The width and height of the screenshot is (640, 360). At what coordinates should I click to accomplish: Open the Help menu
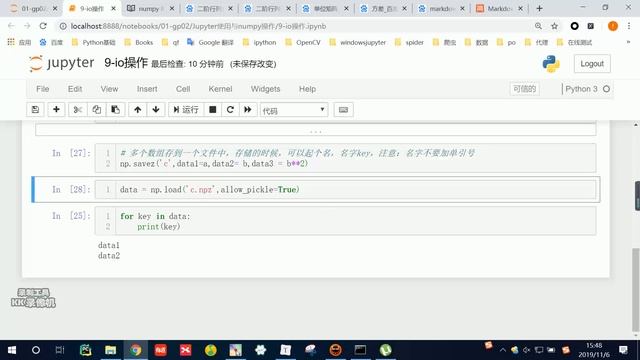tap(307, 89)
